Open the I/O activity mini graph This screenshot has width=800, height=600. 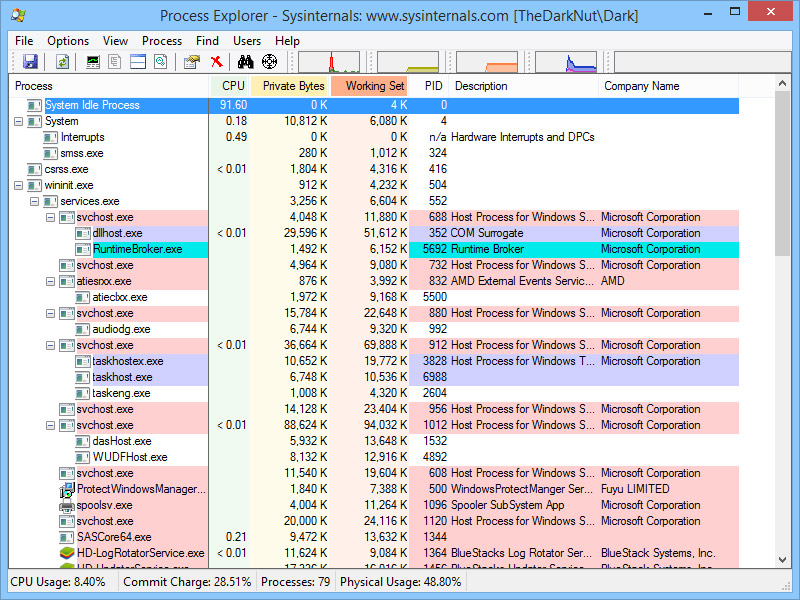click(x=566, y=62)
